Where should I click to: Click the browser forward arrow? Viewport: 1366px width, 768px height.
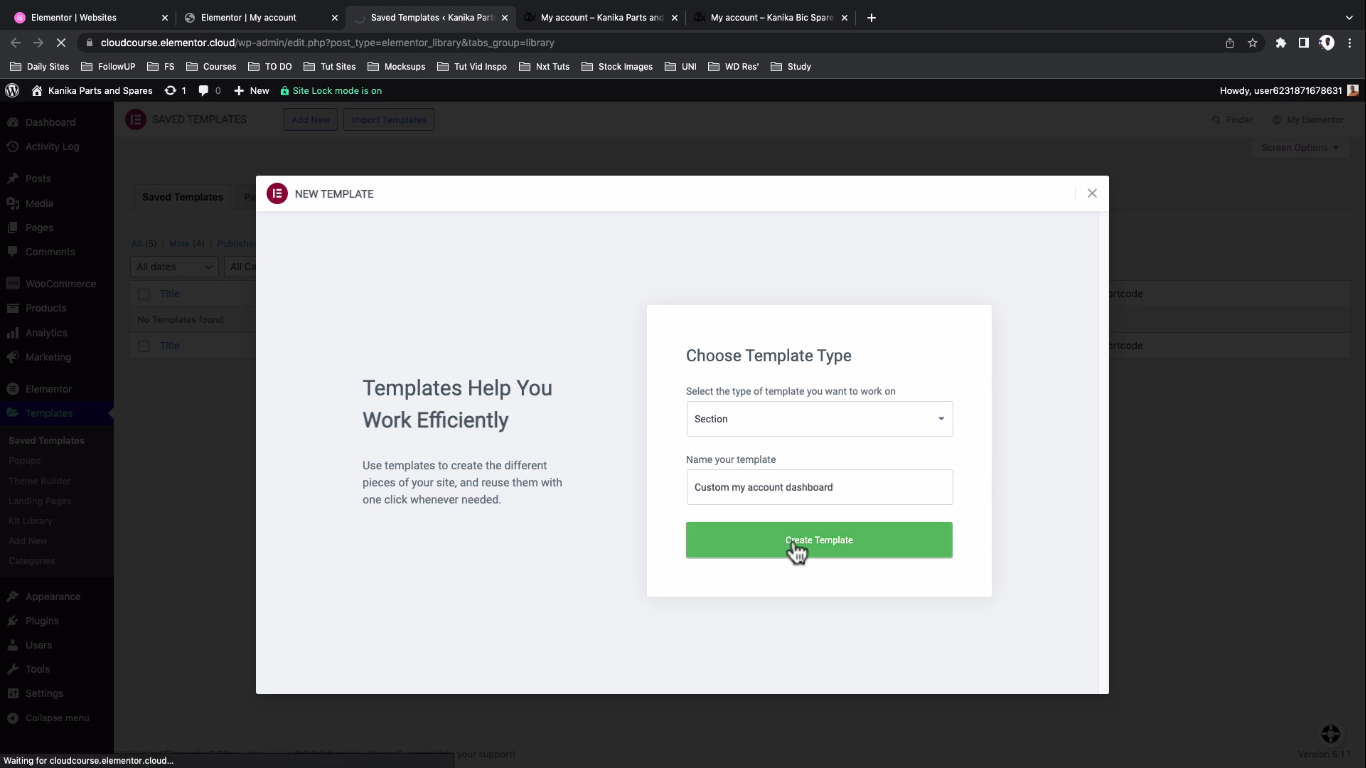point(38,43)
